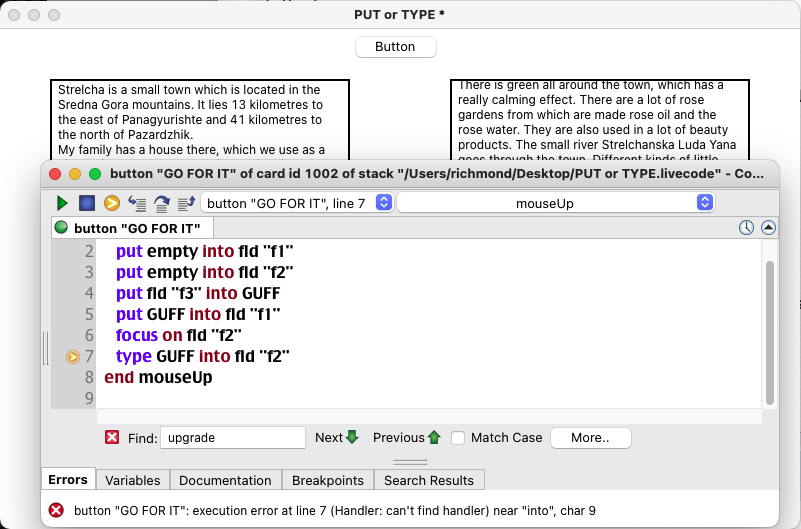The image size is (801, 529).
Task: Click the clock history icon in script editor
Action: click(x=746, y=228)
